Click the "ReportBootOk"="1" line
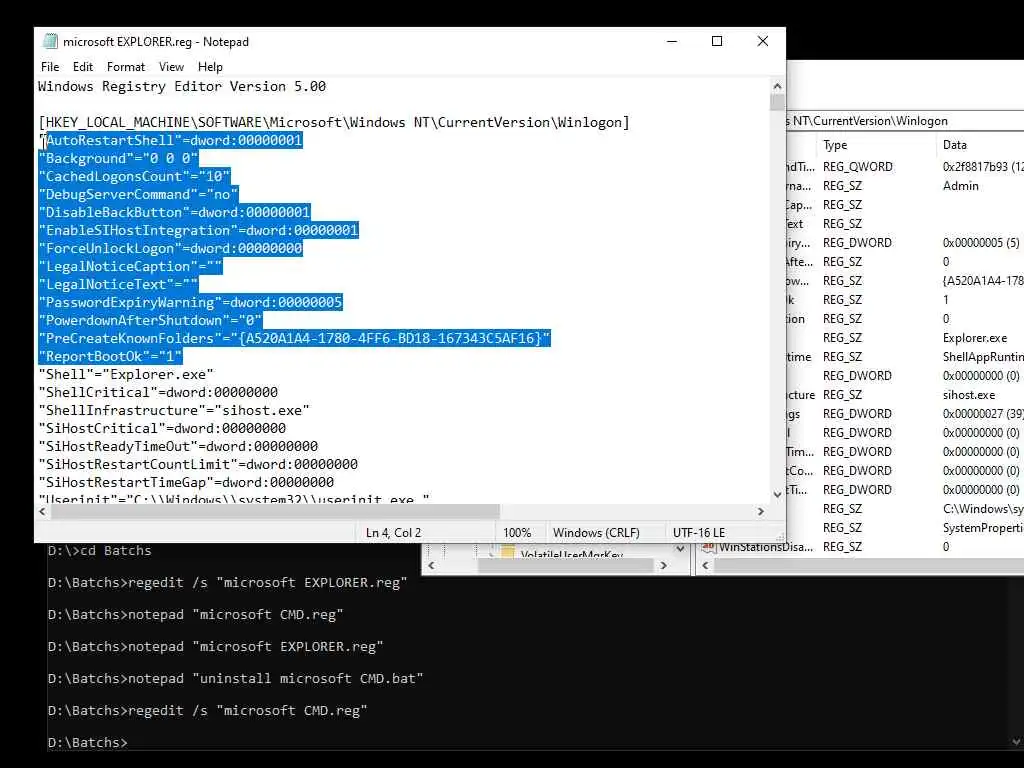 point(110,356)
